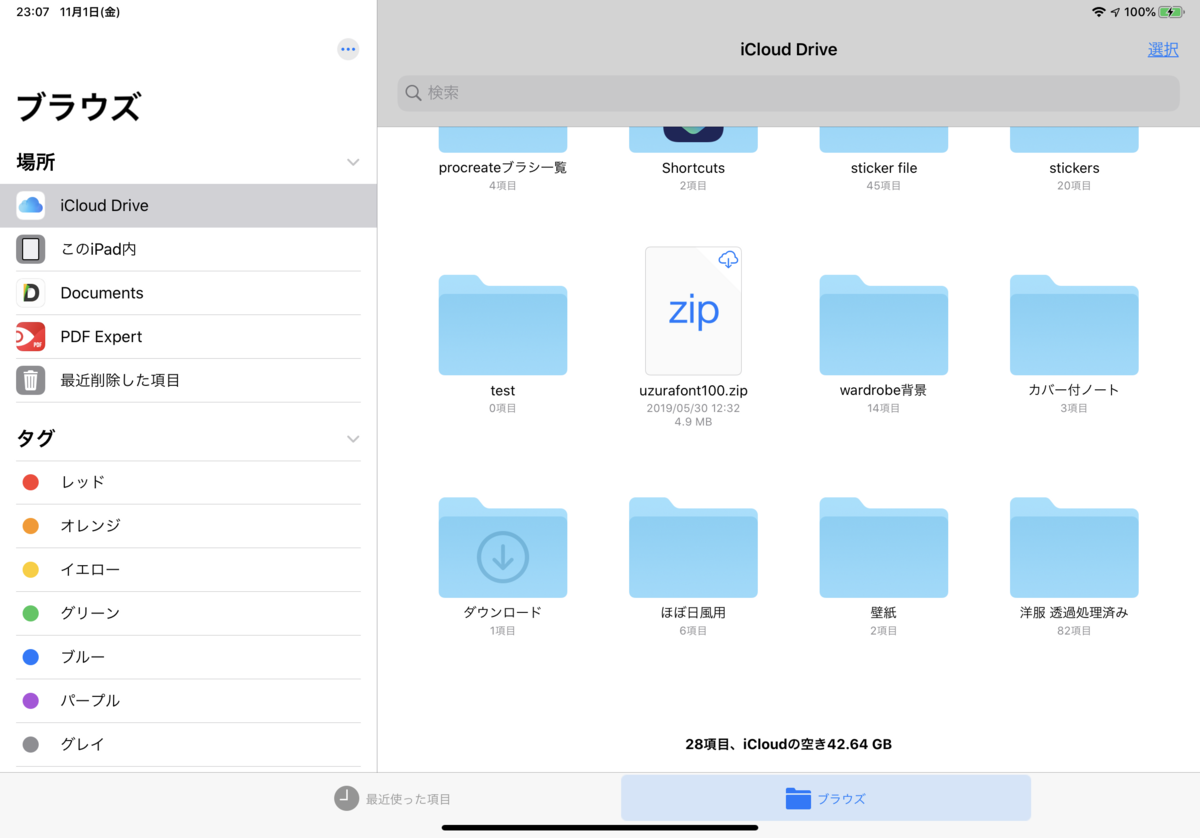Select the パープル tag
The width and height of the screenshot is (1200, 838).
coord(188,701)
